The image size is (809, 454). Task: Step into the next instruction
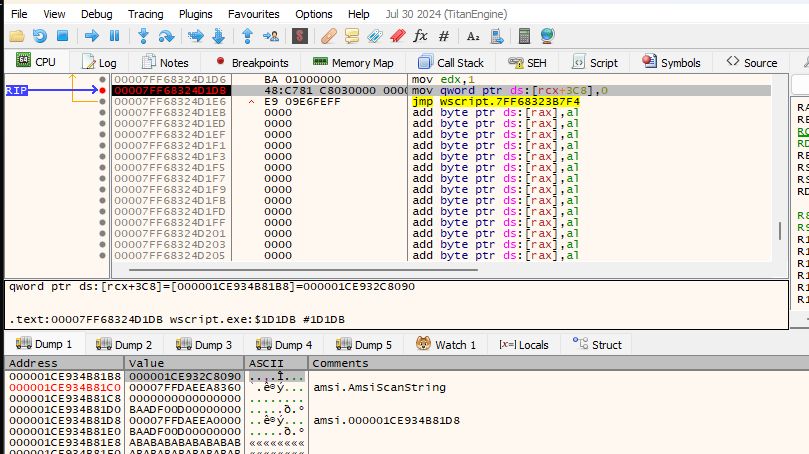[143, 36]
